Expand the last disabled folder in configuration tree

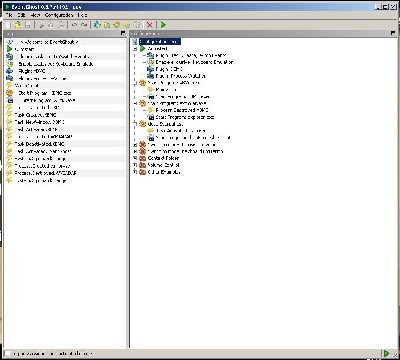pos(135,172)
